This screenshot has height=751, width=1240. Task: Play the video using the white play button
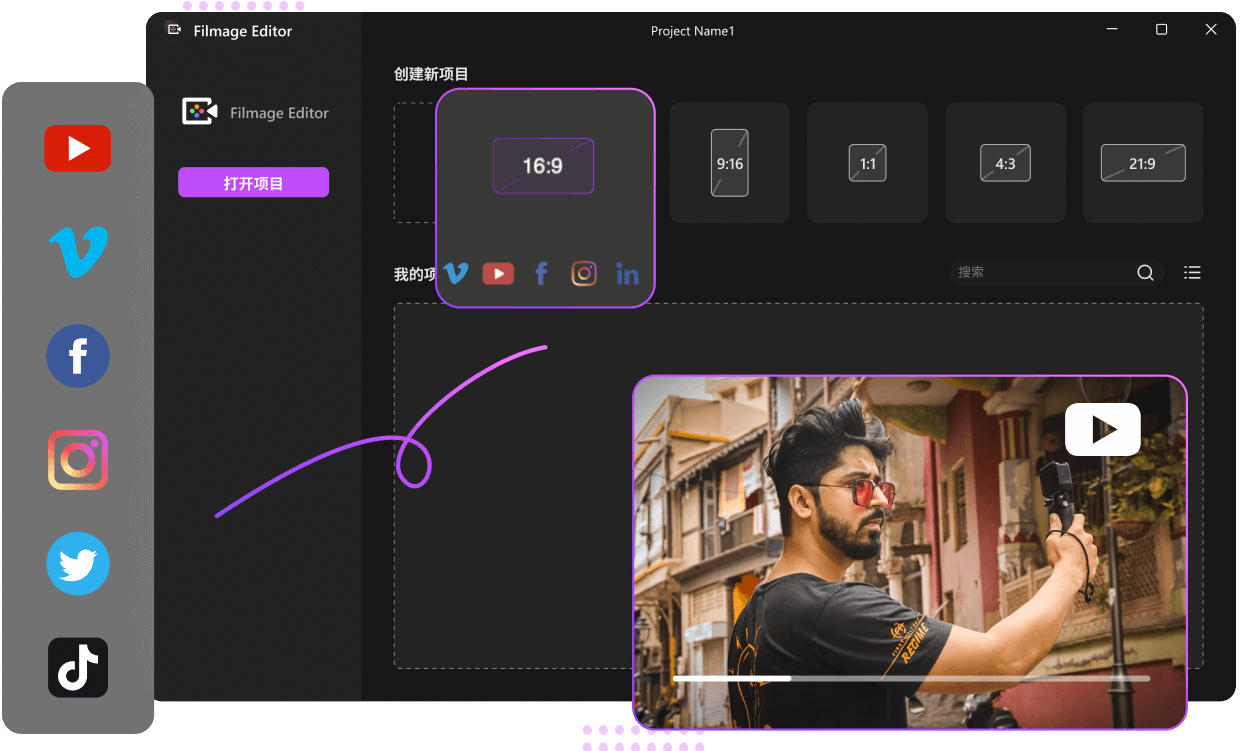coord(1103,430)
